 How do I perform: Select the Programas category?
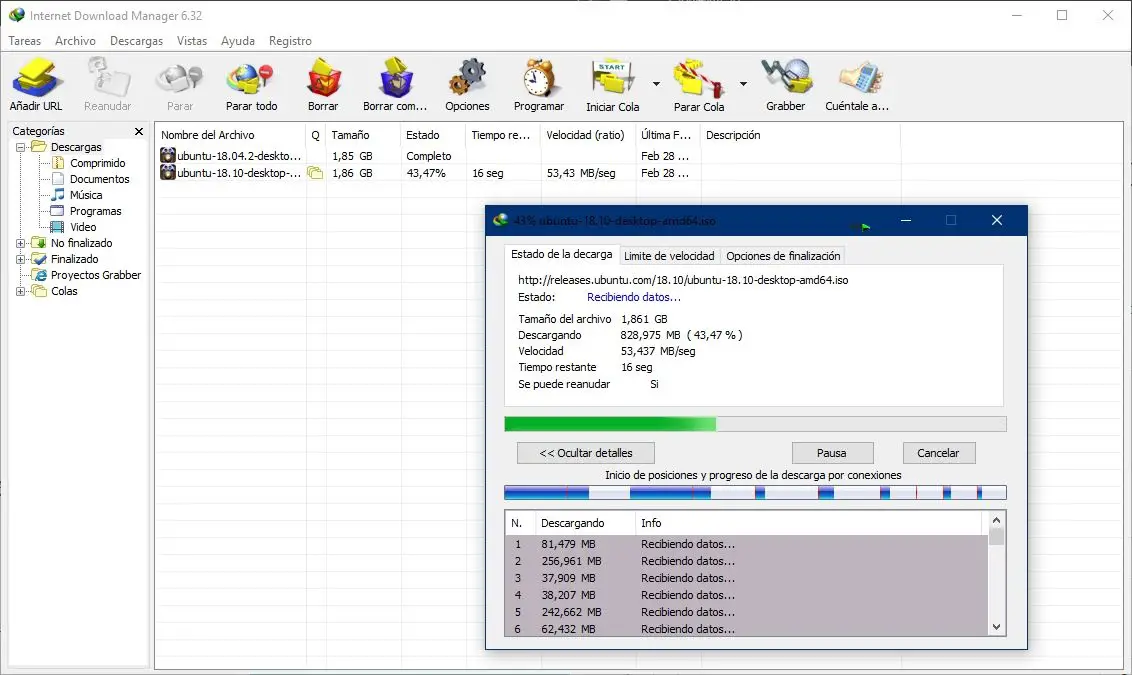pyautogui.click(x=95, y=211)
